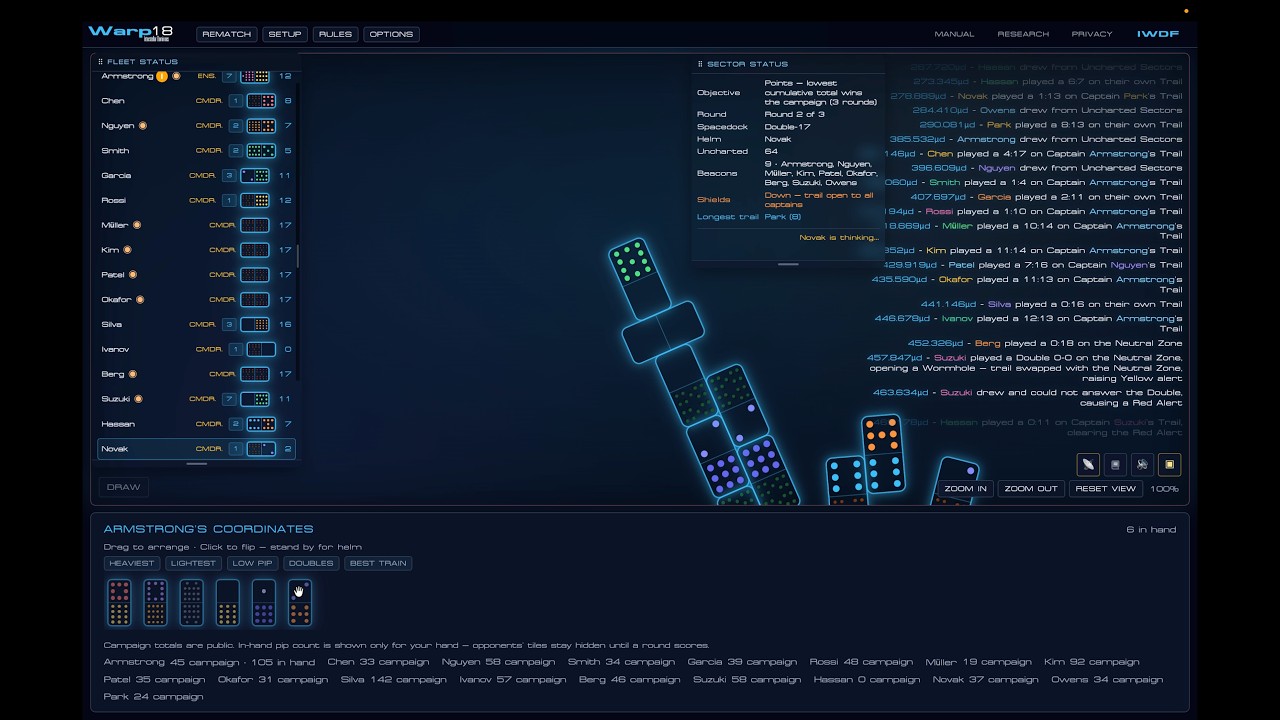Click Garcia's domino tile icon
This screenshot has height=720, width=1280.
(255, 175)
